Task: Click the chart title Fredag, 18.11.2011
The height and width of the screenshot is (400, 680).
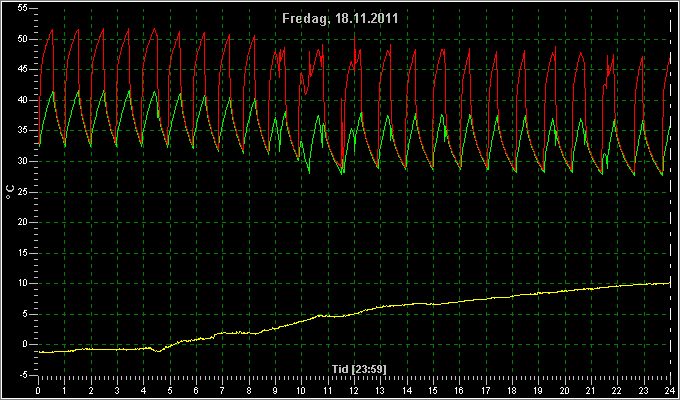Action: 340,19
